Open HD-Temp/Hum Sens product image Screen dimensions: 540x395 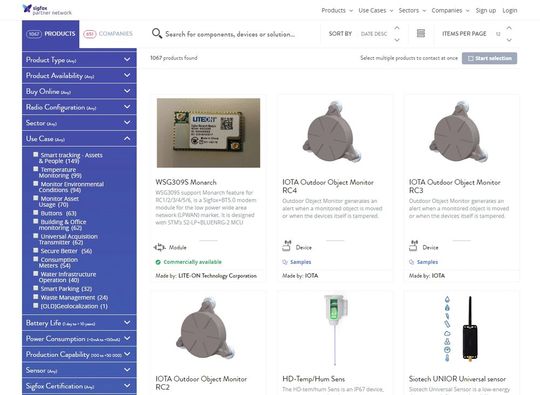click(335, 330)
